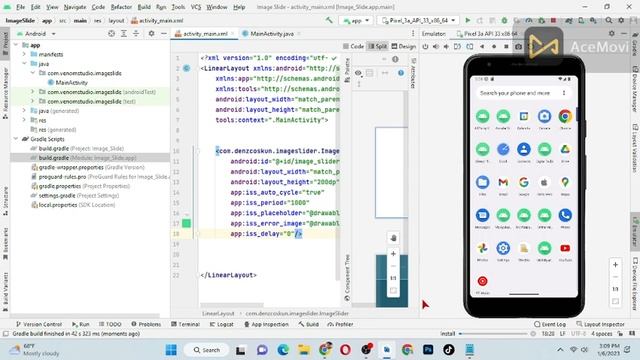Screen dimensions: 640x360
Task: Open the Tools menu
Action: pos(178,7)
